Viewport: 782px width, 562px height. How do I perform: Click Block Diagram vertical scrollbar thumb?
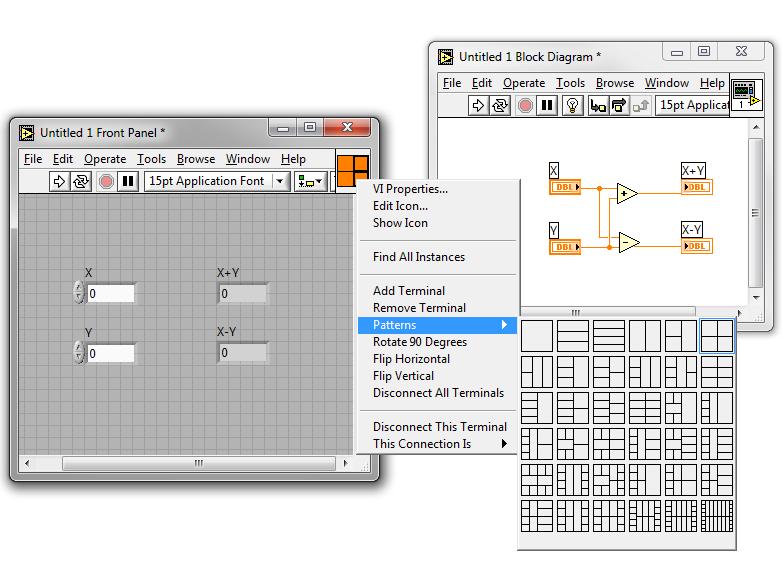tap(756, 213)
